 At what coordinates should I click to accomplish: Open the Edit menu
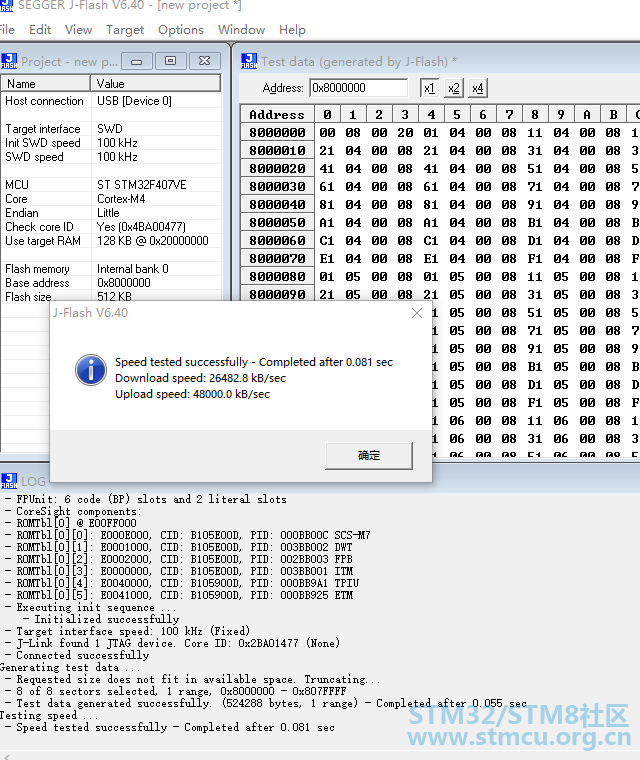tap(40, 30)
